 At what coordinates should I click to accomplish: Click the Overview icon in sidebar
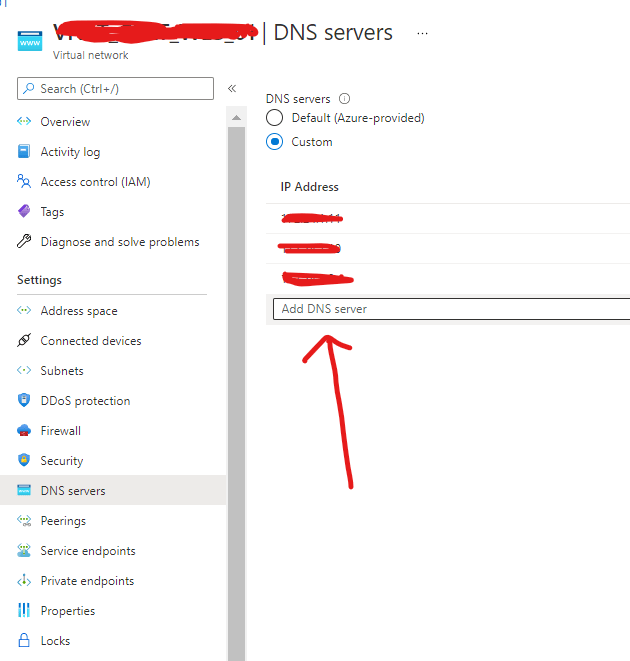[24, 122]
